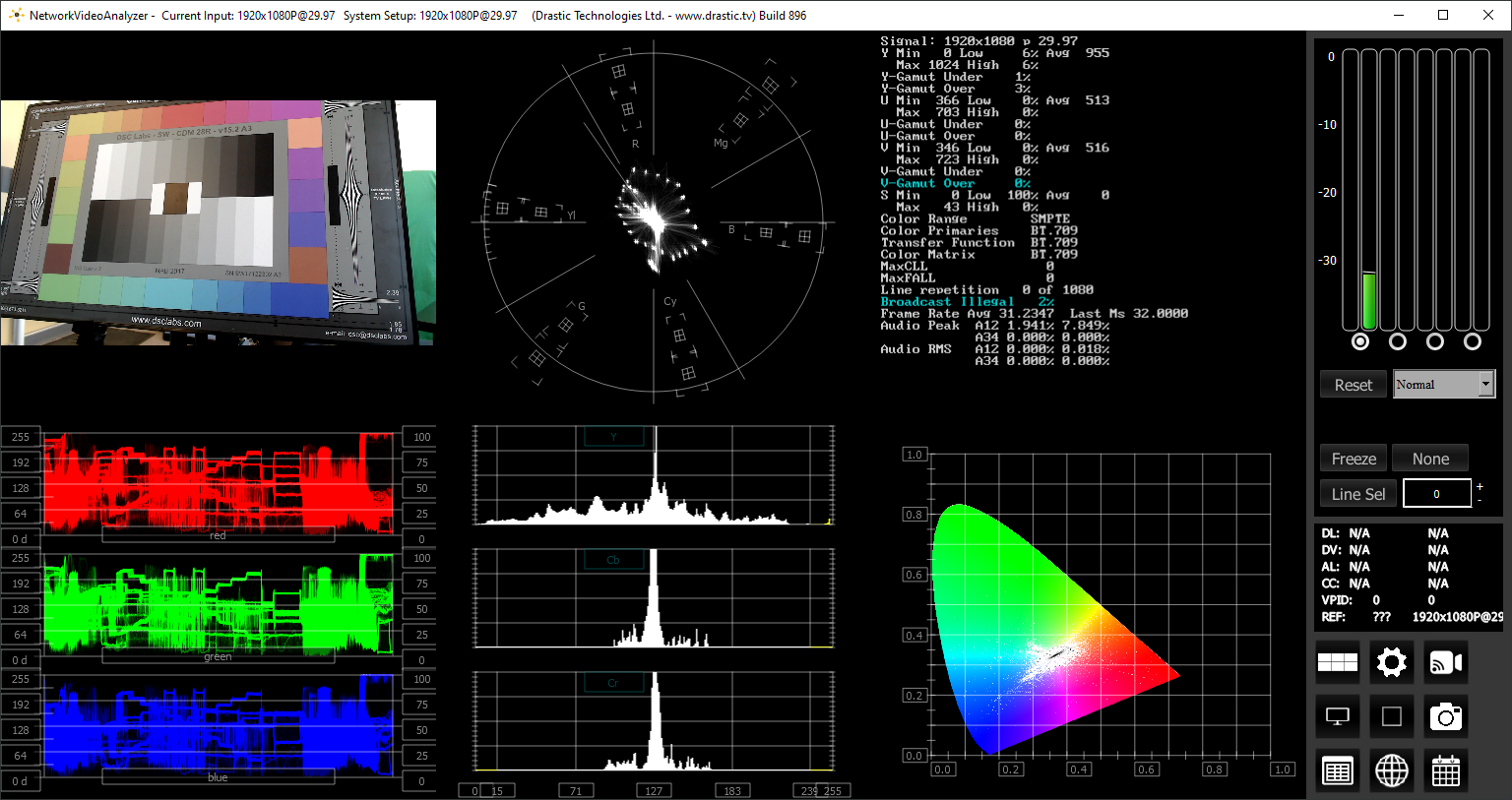Click the NetworkVideoAnalyzer title bar app icon
Image resolution: width=1512 pixels, height=800 pixels.
click(15, 15)
